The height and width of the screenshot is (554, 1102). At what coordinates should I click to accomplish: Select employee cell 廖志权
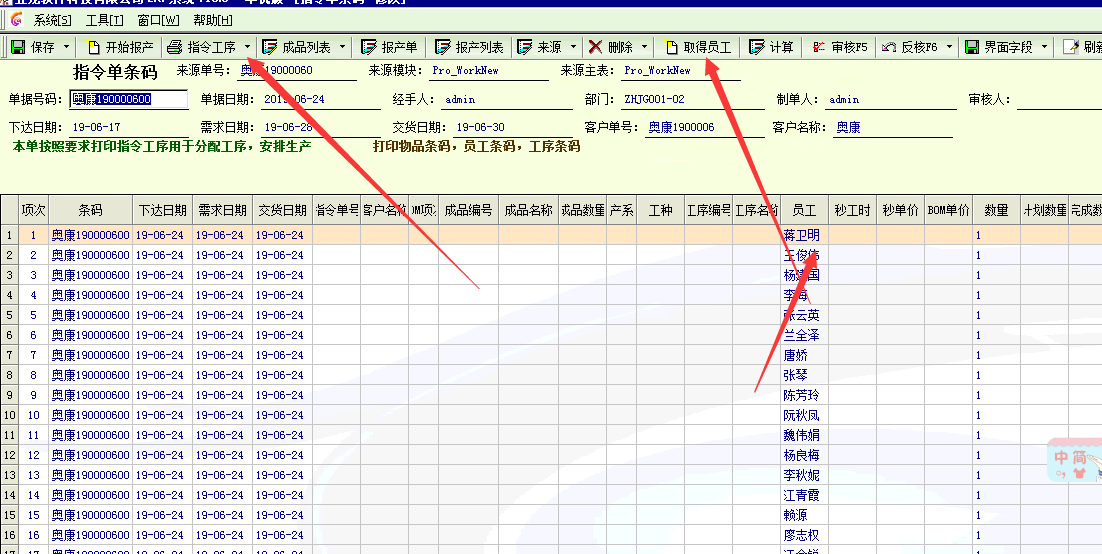click(804, 536)
